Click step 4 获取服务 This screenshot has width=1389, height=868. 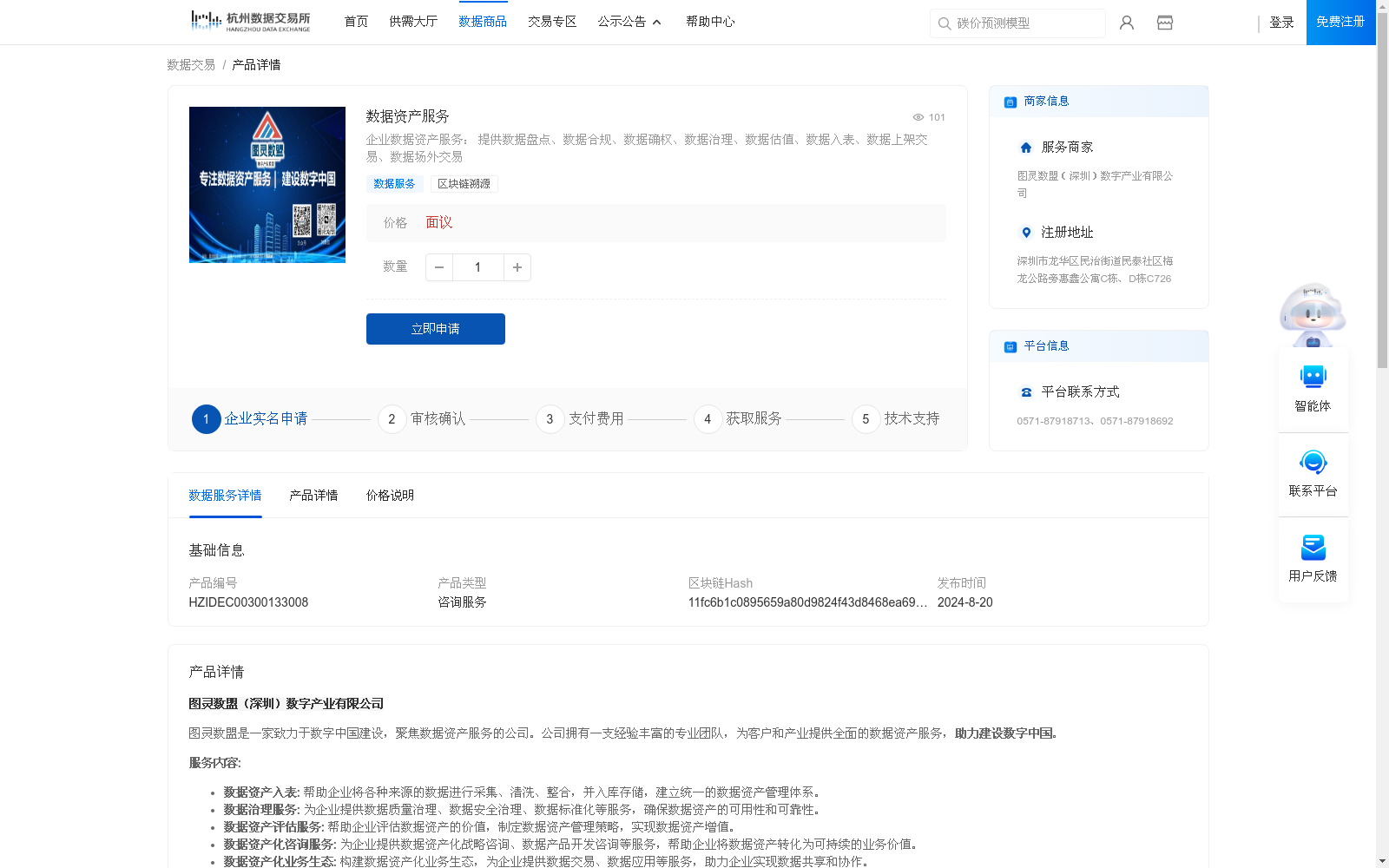coord(738,419)
